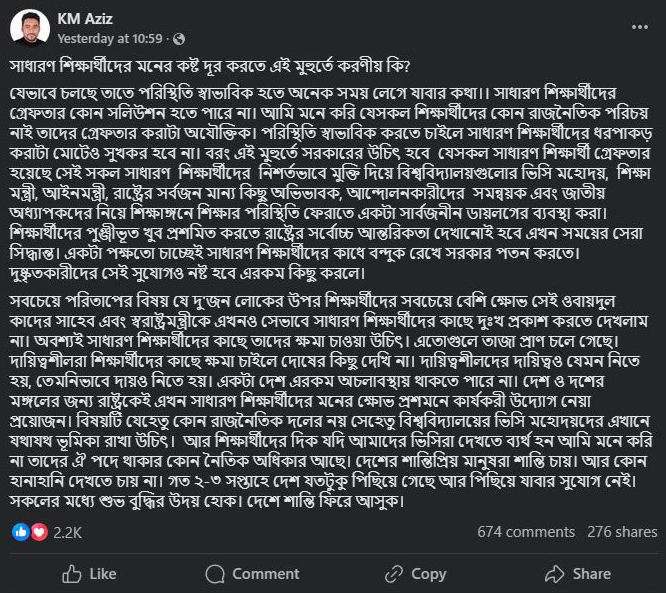Viewport: 666px width, 593px height.
Task: Open KM Aziz's profile picture
Action: coord(30,28)
